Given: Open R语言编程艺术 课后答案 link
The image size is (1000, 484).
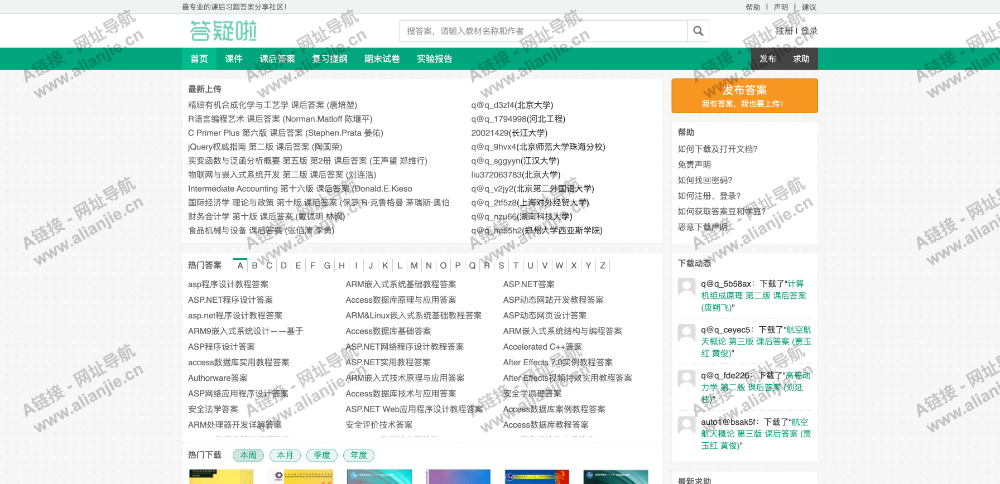Looking at the screenshot, I should coord(280,119).
